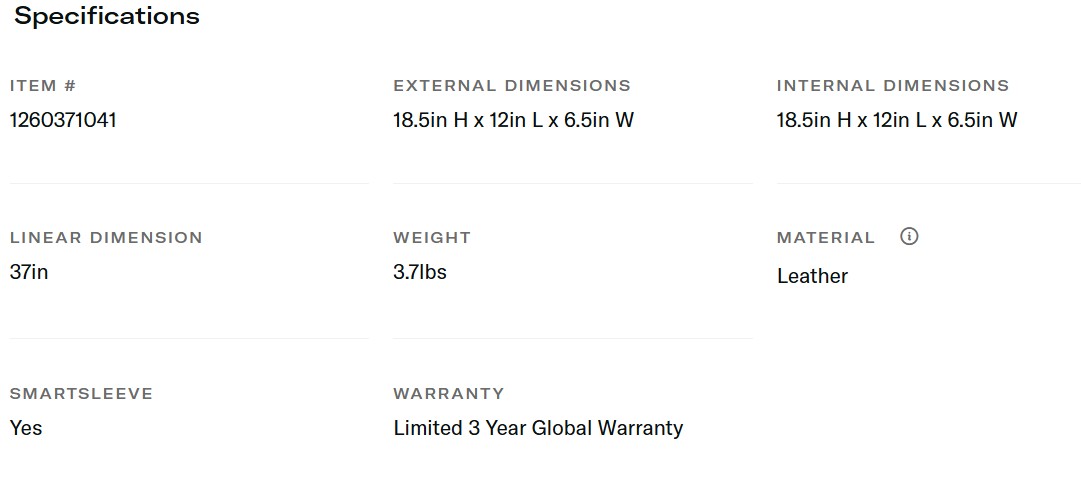
Task: Click the divider line below Item #
Action: [189, 183]
